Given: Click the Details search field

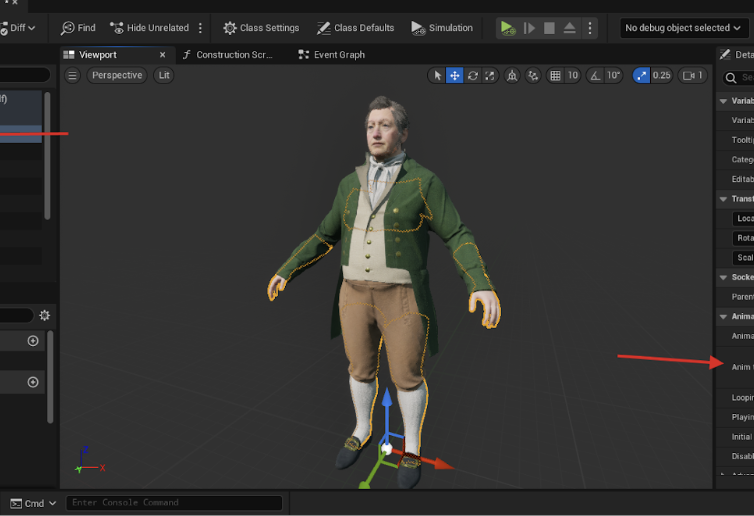Looking at the screenshot, I should (x=739, y=77).
